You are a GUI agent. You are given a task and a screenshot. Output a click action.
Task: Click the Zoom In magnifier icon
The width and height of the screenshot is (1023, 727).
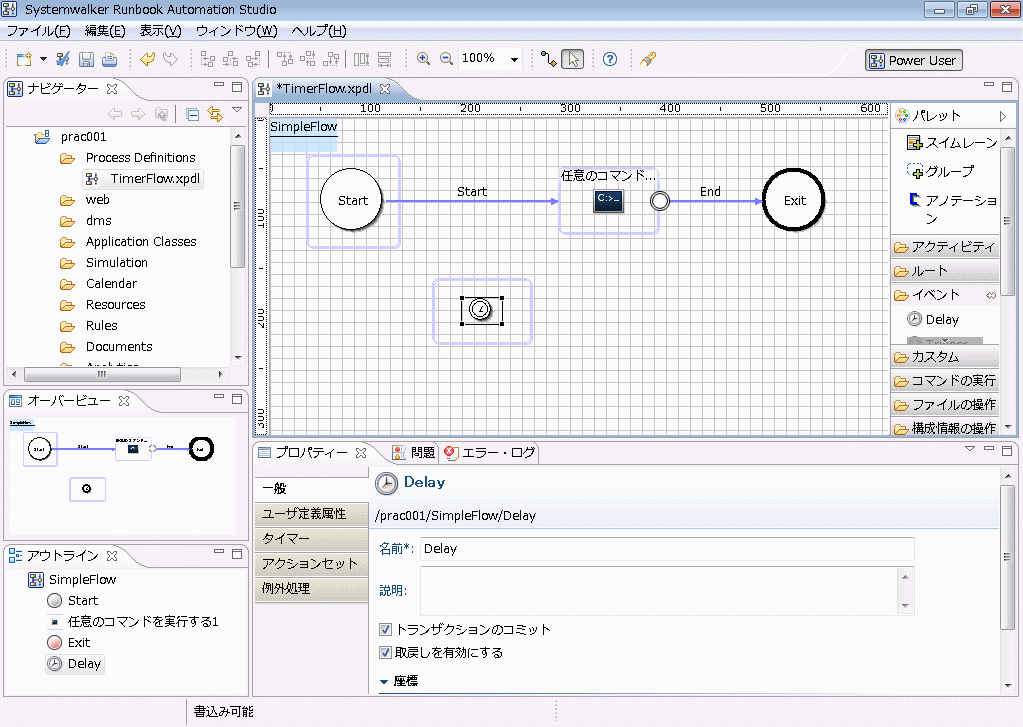point(423,59)
